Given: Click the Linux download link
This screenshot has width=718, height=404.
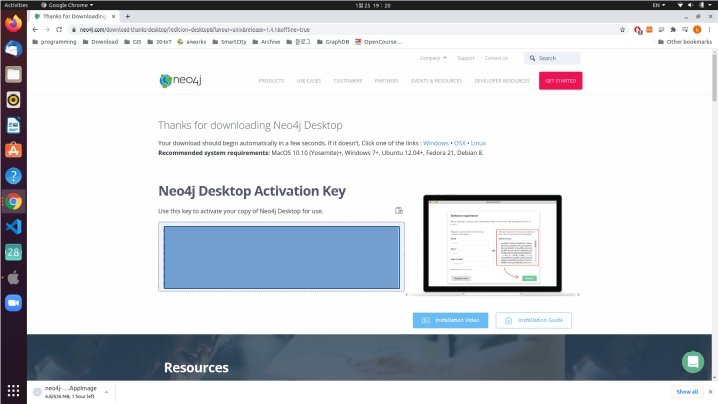Looking at the screenshot, I should [478, 143].
